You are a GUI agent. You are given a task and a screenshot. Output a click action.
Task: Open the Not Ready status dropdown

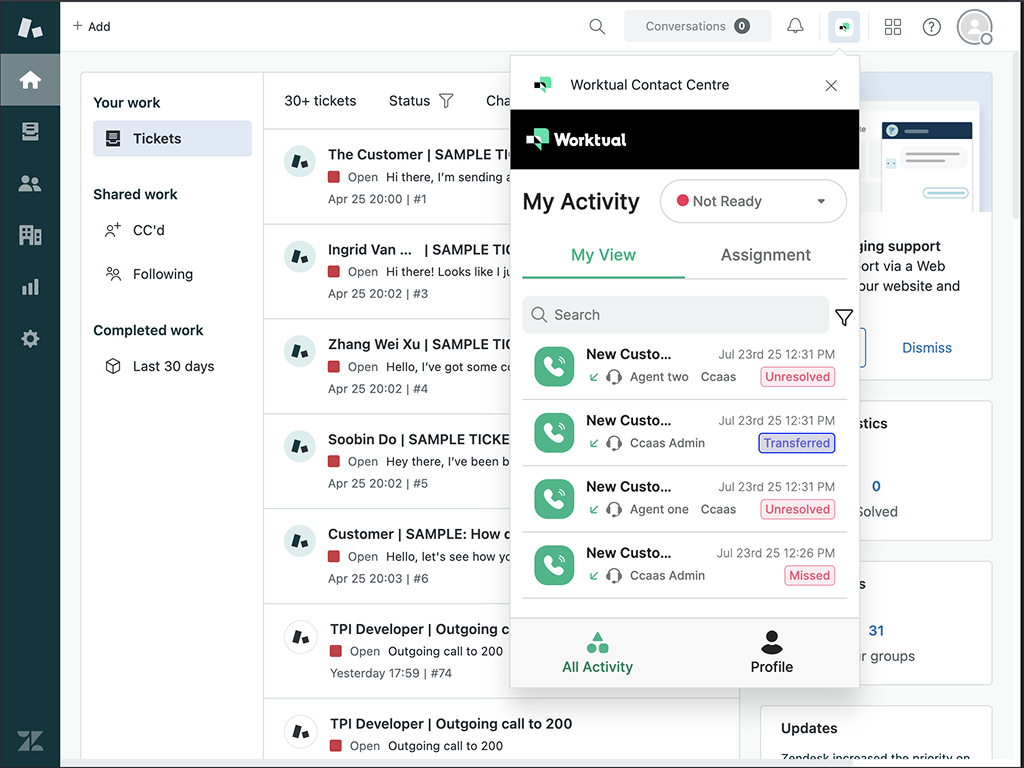(753, 201)
